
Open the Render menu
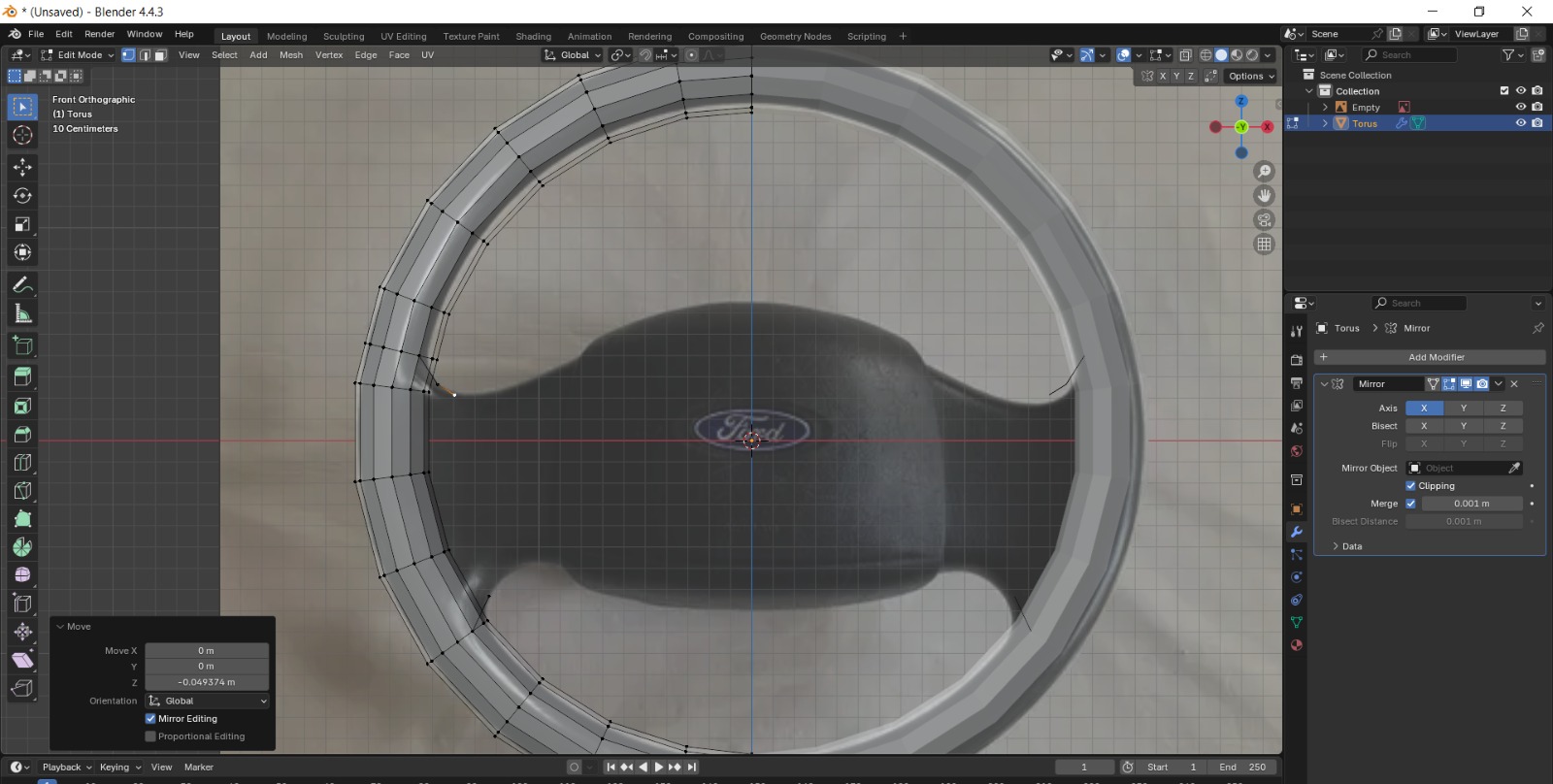pos(99,34)
